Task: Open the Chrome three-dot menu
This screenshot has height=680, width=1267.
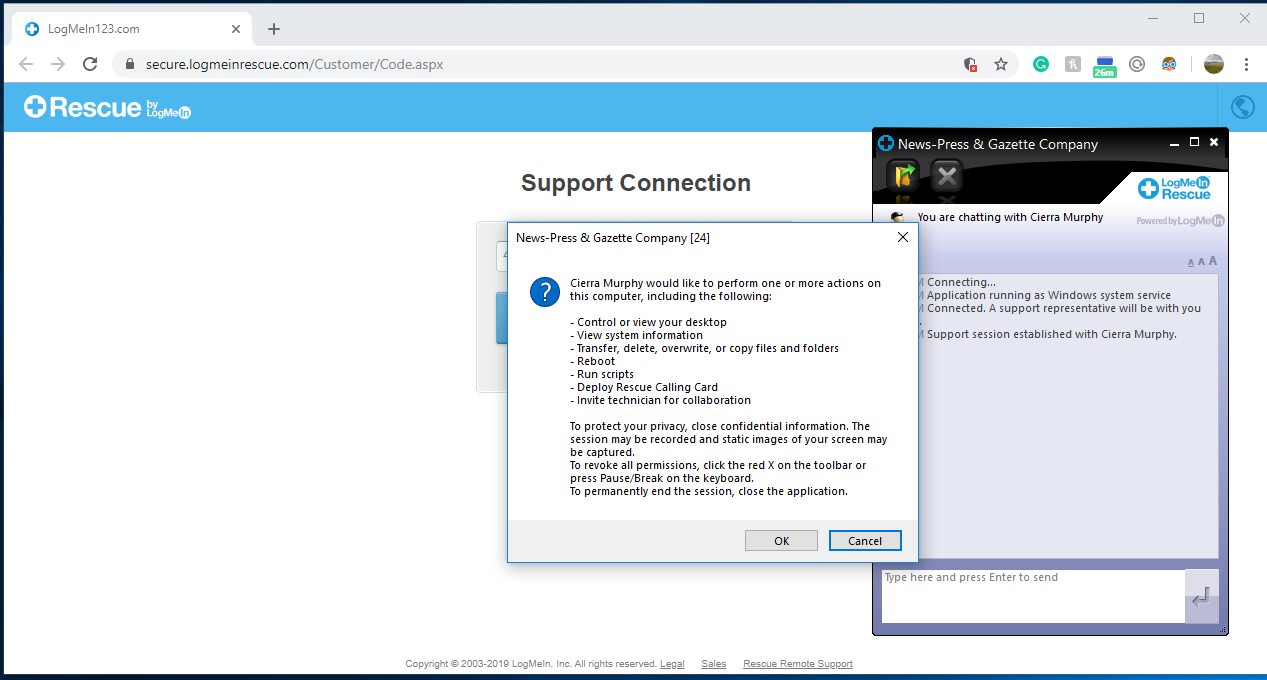Action: [x=1246, y=64]
